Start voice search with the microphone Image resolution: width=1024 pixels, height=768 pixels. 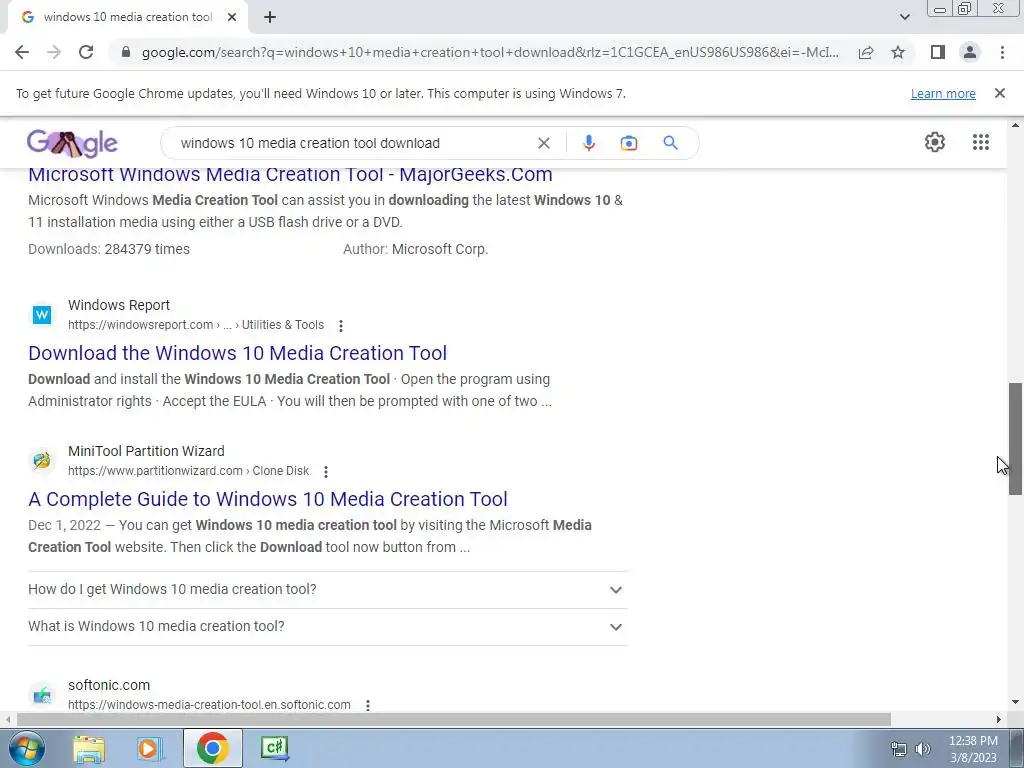tap(588, 143)
